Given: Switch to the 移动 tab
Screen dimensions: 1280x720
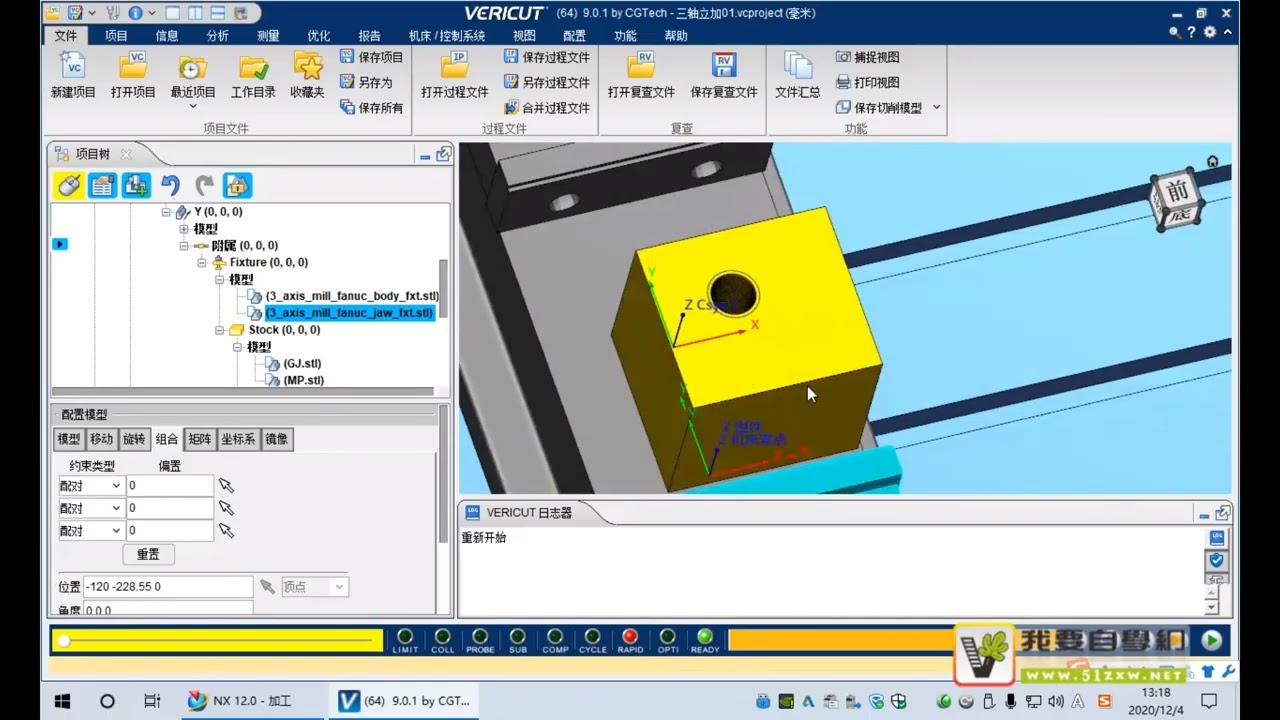Looking at the screenshot, I should click(x=102, y=439).
